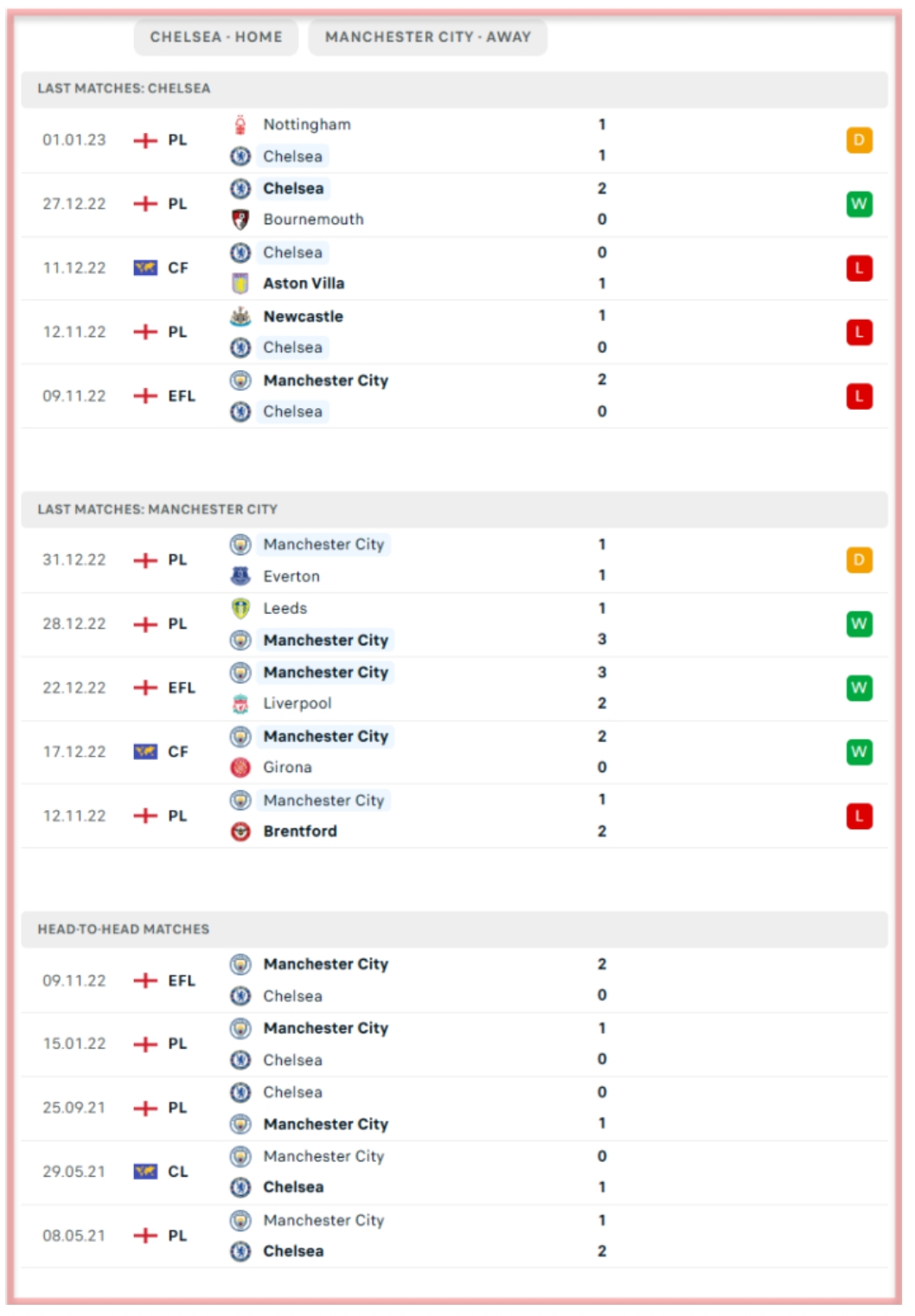
Task: Click the CF flag icon on 11.12.22 match
Action: click(x=145, y=268)
